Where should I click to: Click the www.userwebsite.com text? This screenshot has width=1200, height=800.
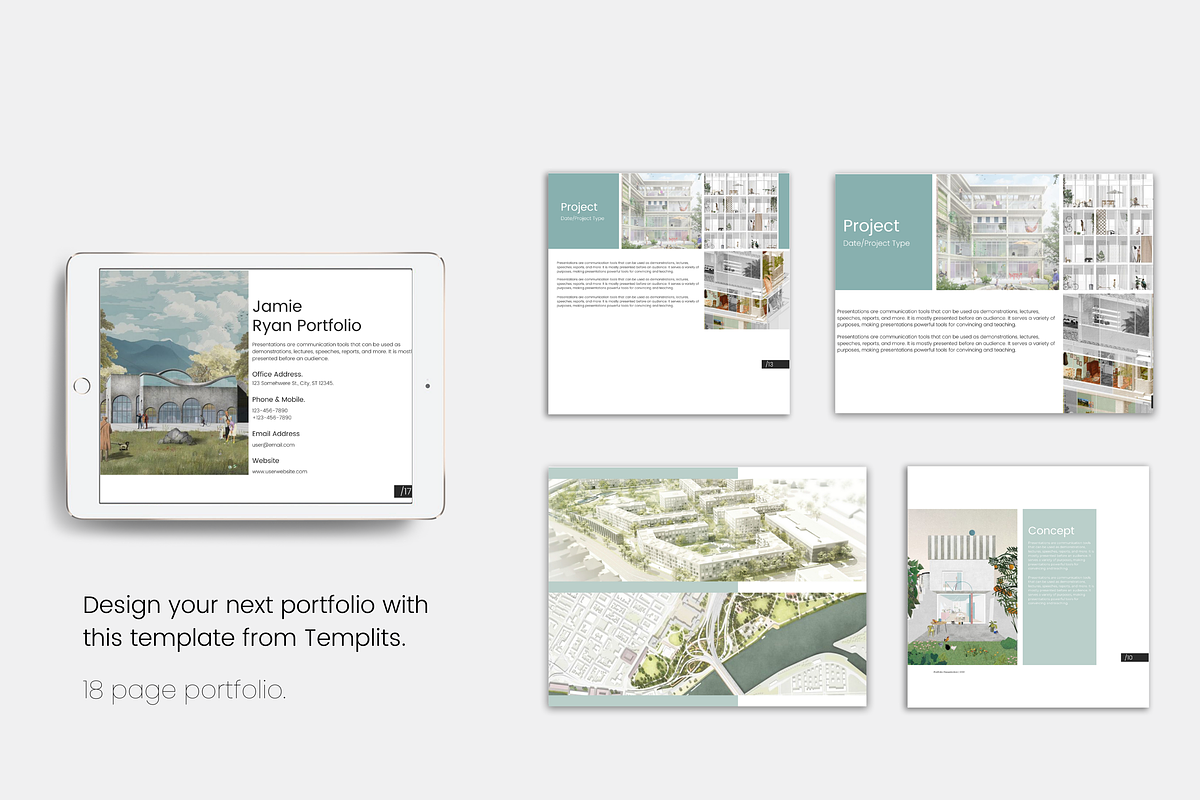279,471
